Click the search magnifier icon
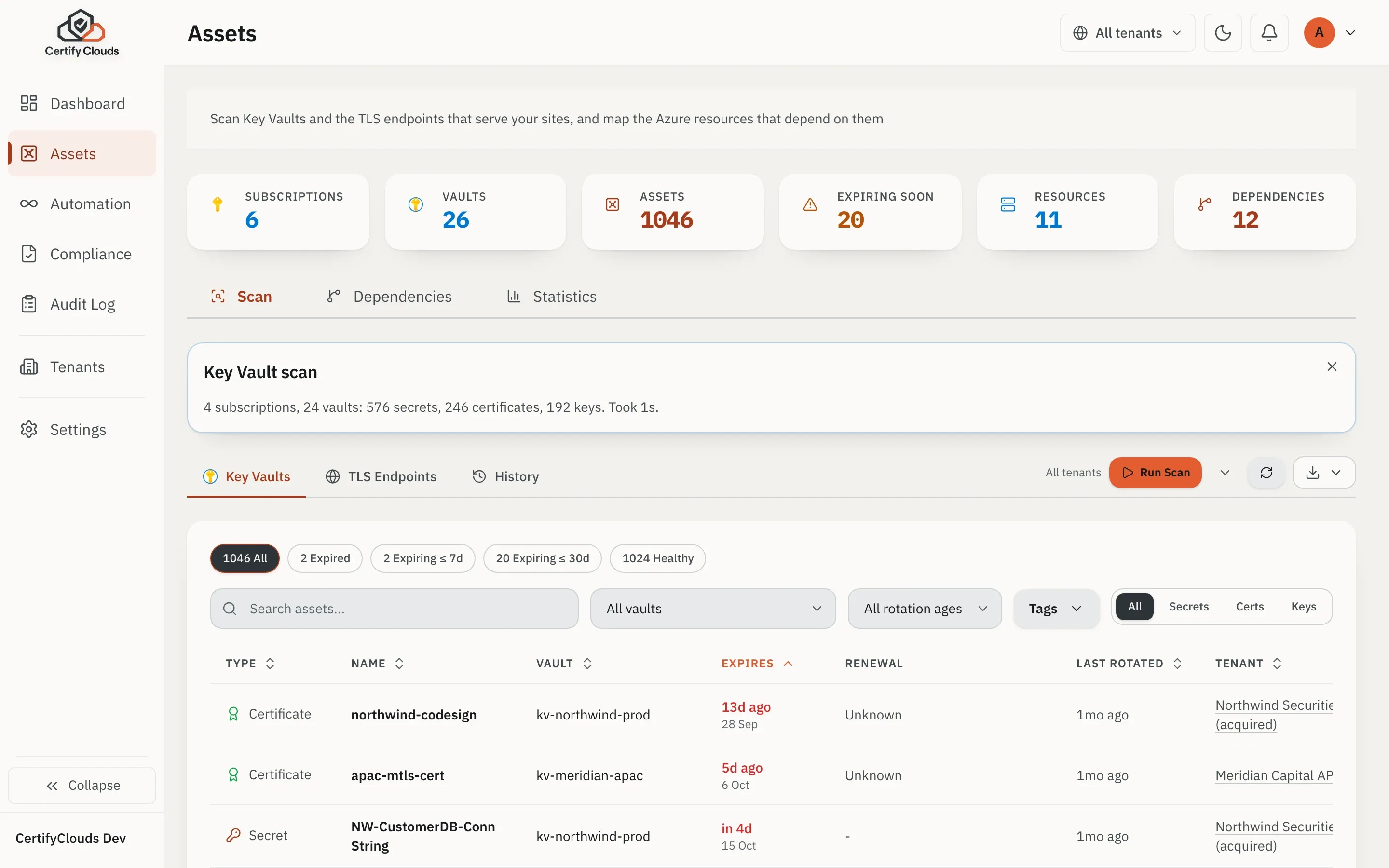The width and height of the screenshot is (1389, 868). click(x=230, y=609)
